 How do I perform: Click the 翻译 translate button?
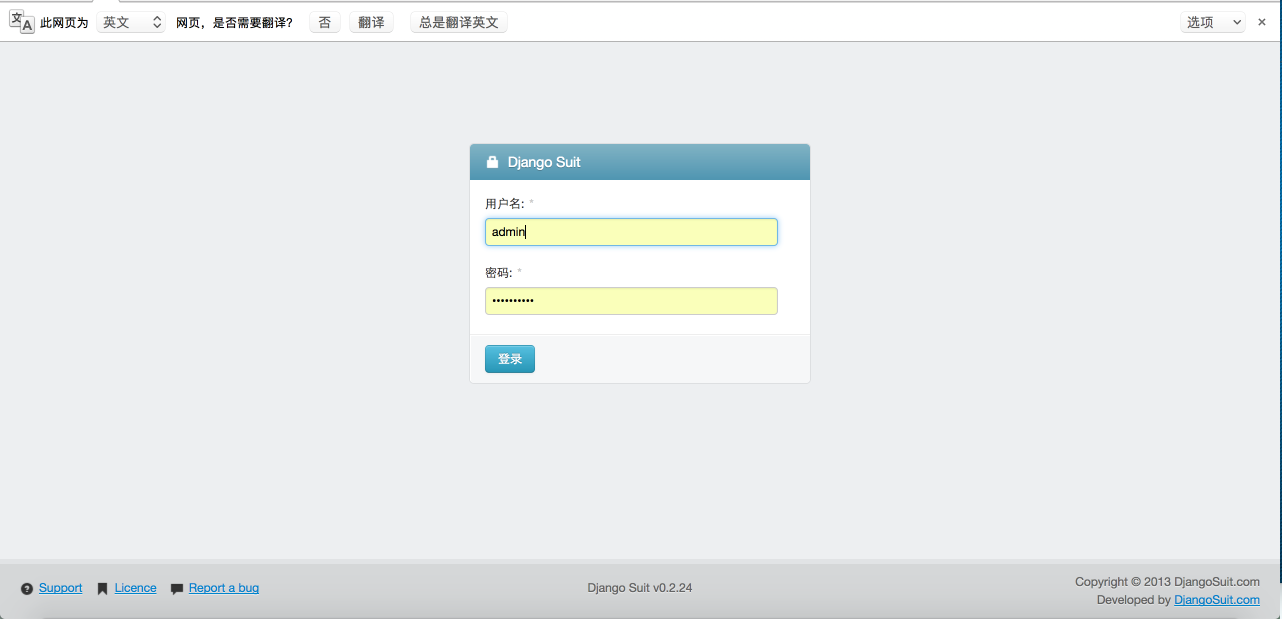click(x=371, y=22)
